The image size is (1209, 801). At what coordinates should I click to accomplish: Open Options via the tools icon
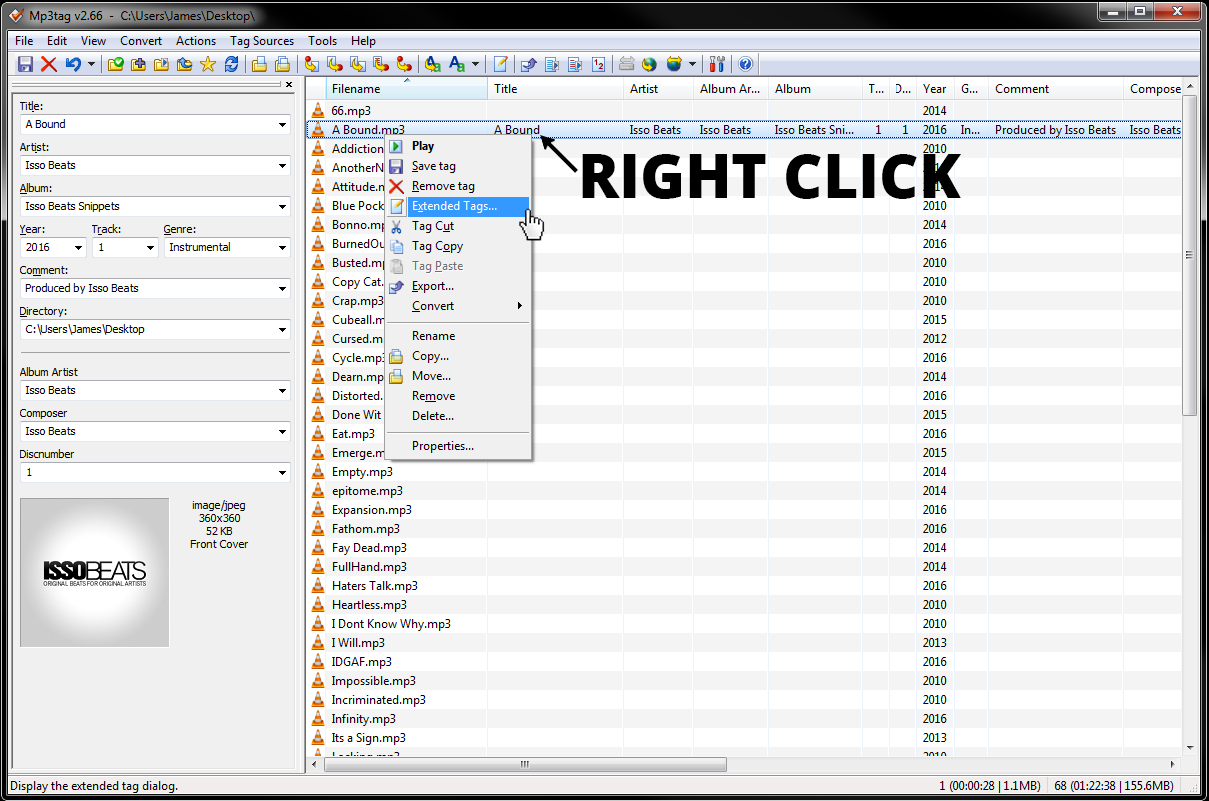(717, 64)
